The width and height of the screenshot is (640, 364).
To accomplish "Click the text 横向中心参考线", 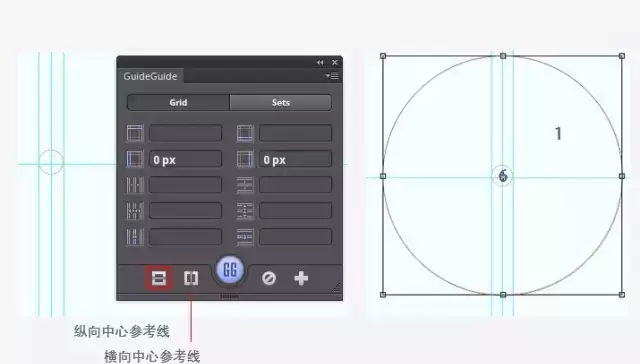I will click(x=152, y=356).
